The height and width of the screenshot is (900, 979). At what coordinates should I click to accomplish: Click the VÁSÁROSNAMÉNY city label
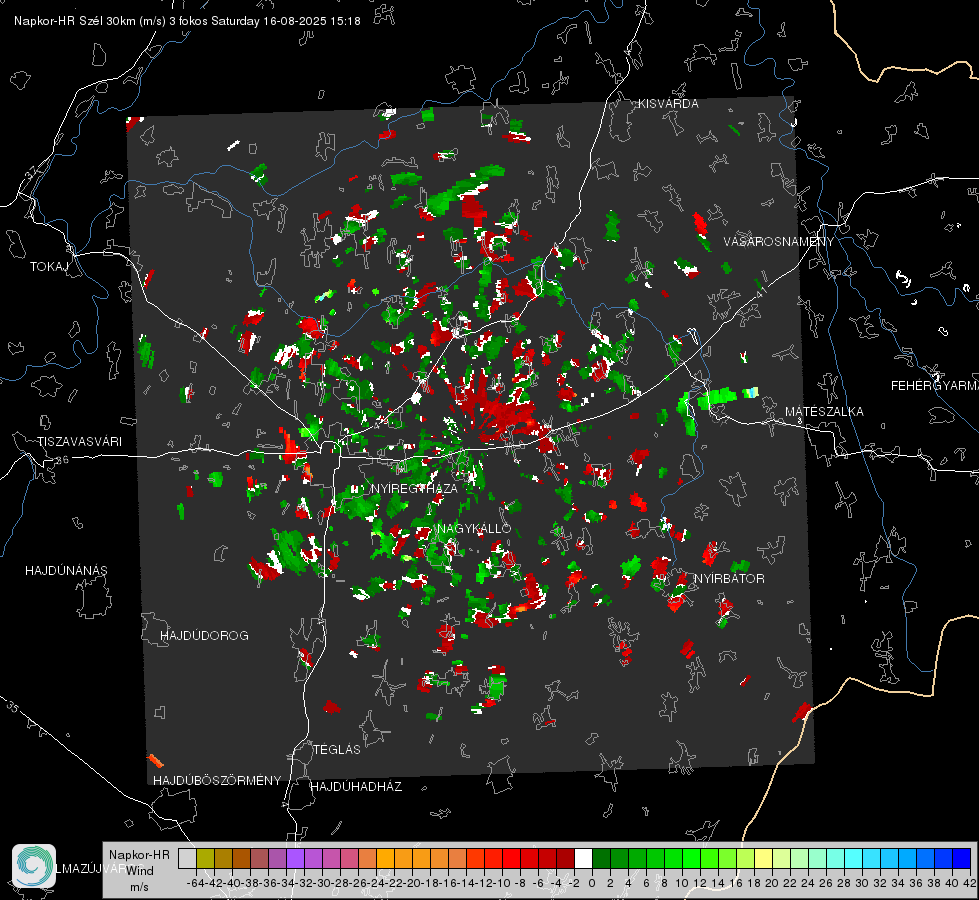[779, 242]
